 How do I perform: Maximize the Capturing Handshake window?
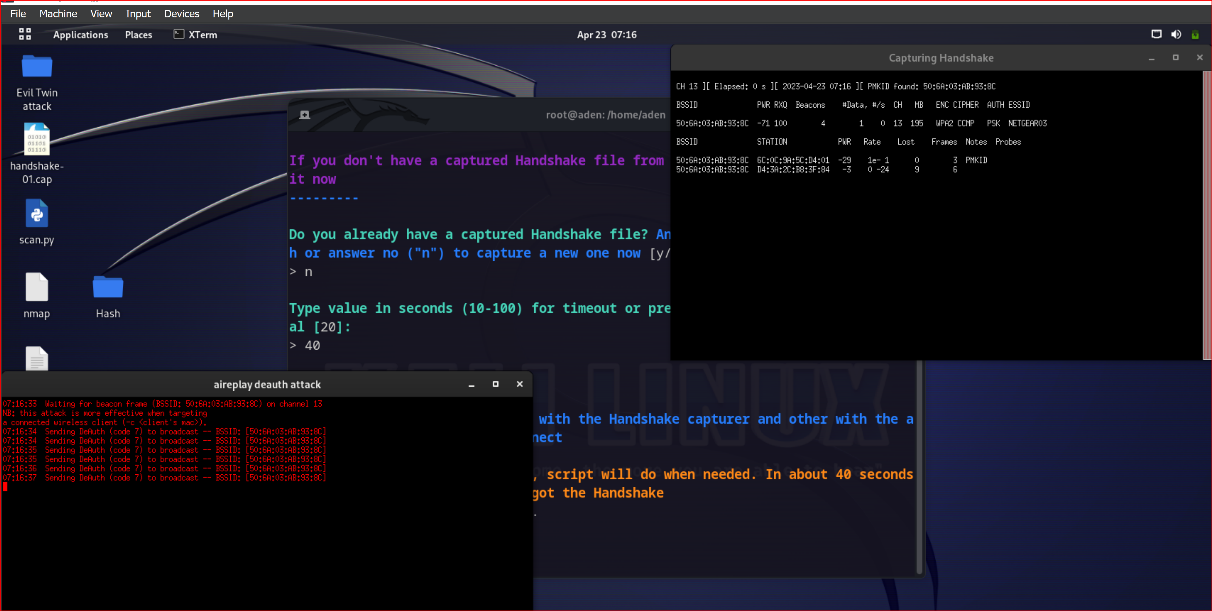(x=1175, y=58)
